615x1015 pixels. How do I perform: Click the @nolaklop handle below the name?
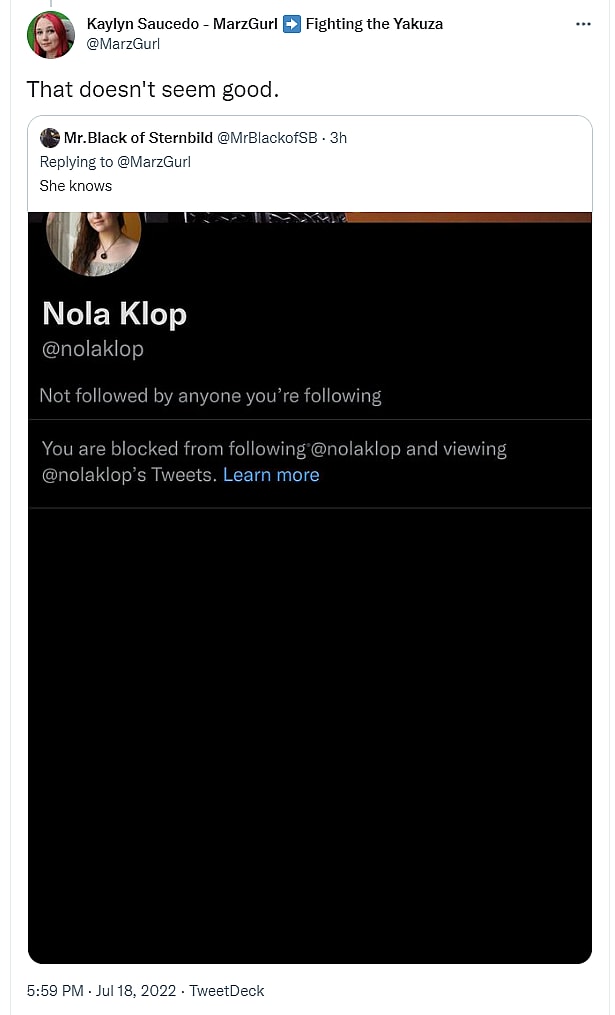(x=93, y=349)
